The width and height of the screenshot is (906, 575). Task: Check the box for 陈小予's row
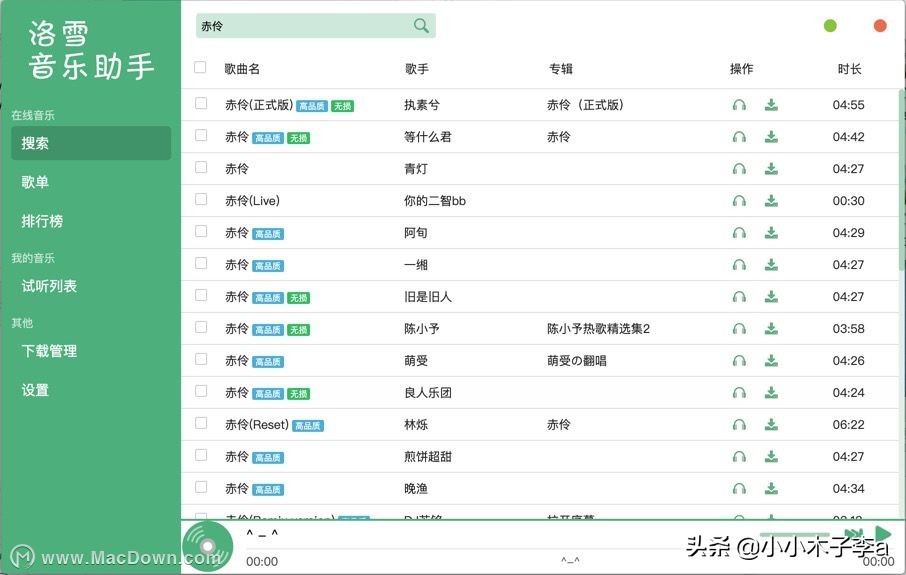201,327
